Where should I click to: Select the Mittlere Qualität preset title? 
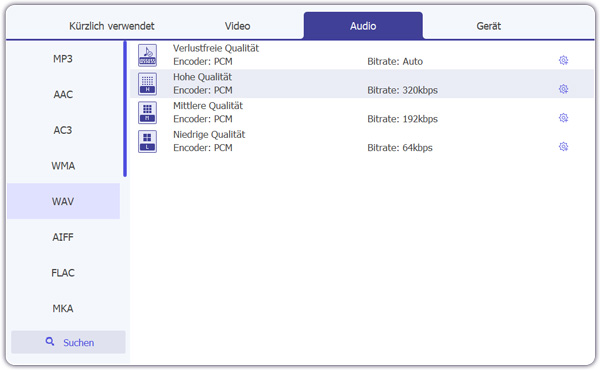(x=208, y=106)
